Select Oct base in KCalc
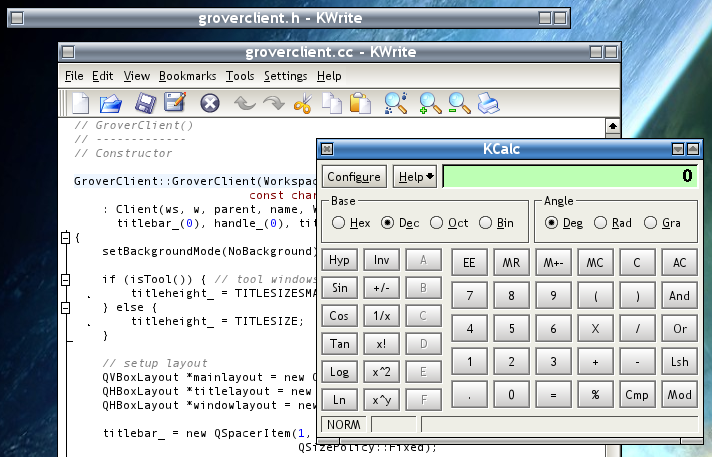Screen dimensions: 712x457 coord(449,223)
